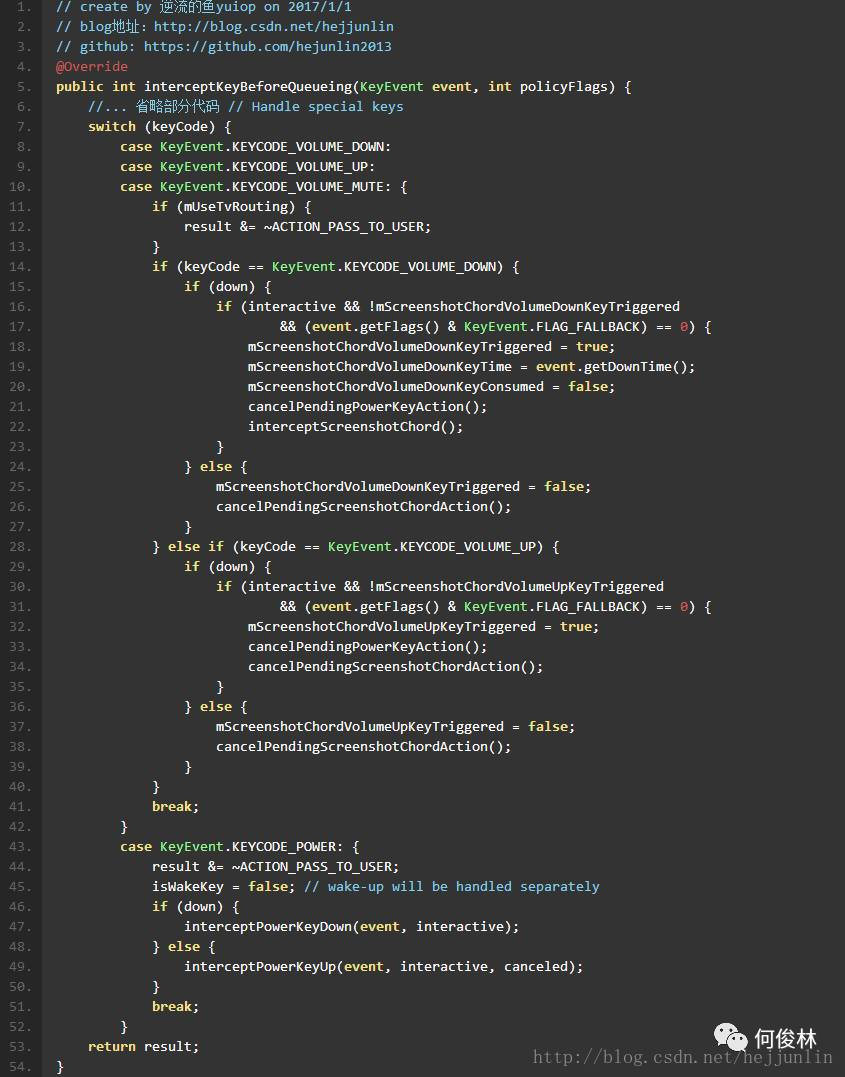This screenshot has height=1077, width=845.
Task: Click '!mScreenshotChordVolumeDownKeyTriggered' in the line 16 condition
Action: (x=524, y=306)
